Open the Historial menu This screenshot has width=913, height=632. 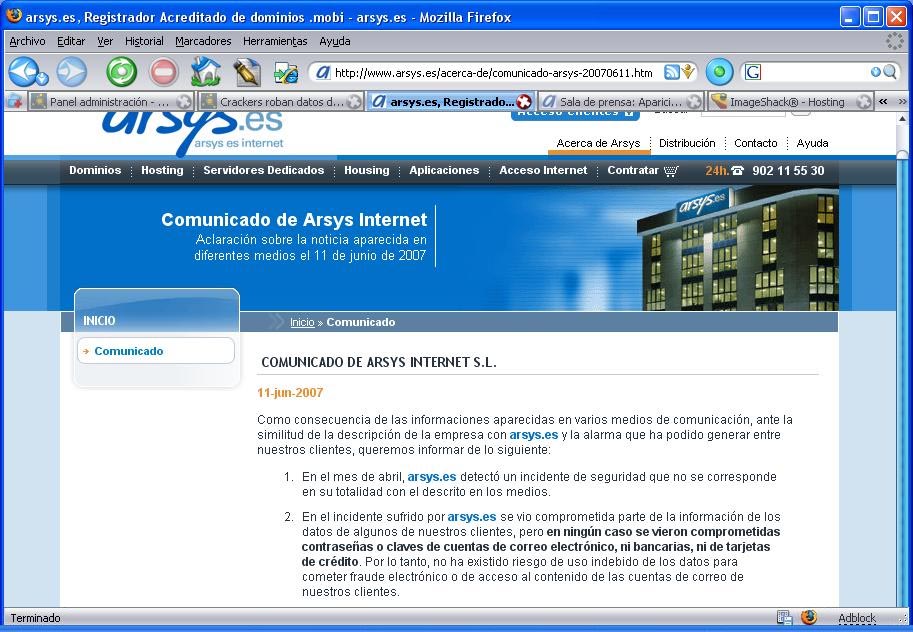click(144, 41)
